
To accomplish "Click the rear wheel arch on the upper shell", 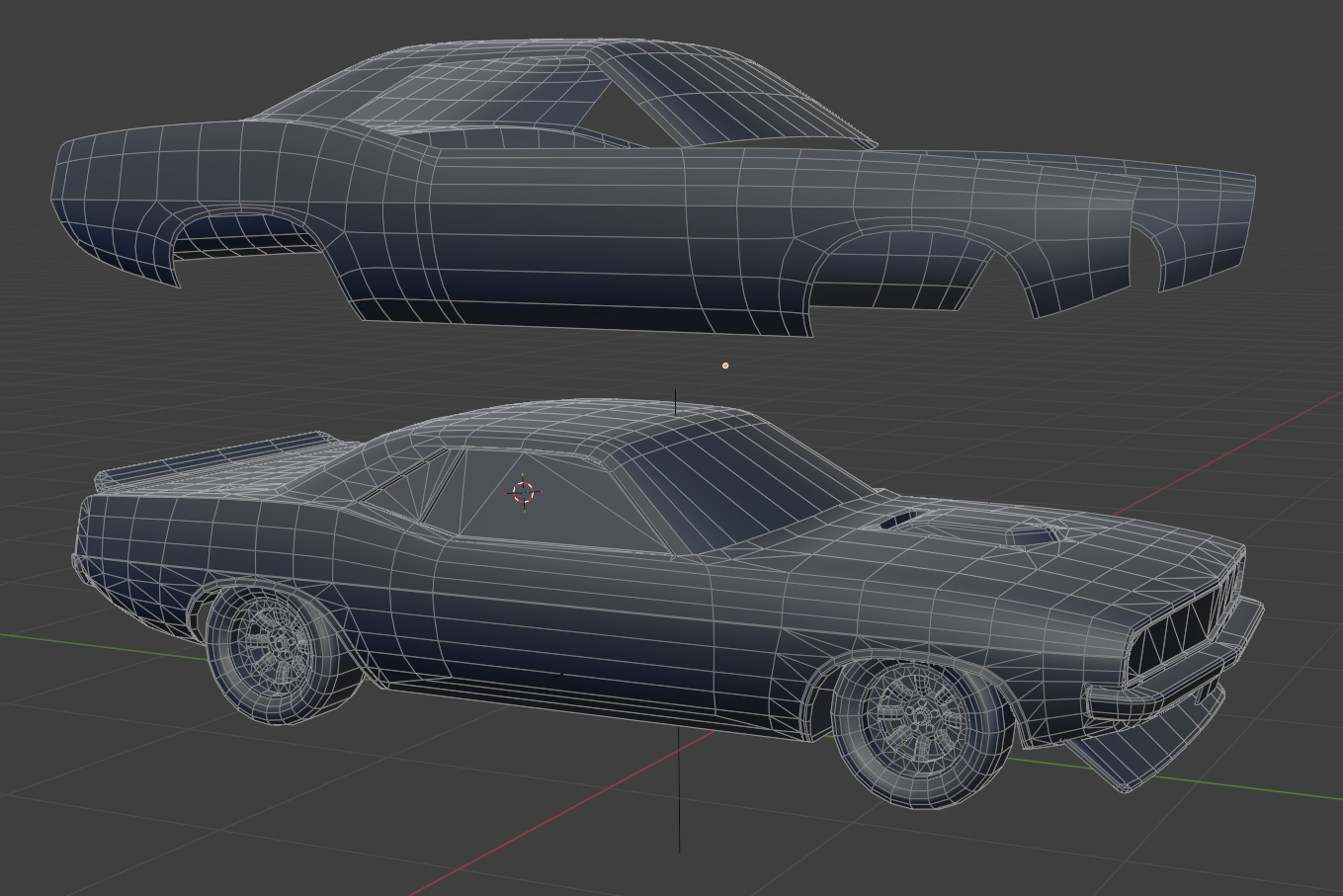I will (247, 229).
